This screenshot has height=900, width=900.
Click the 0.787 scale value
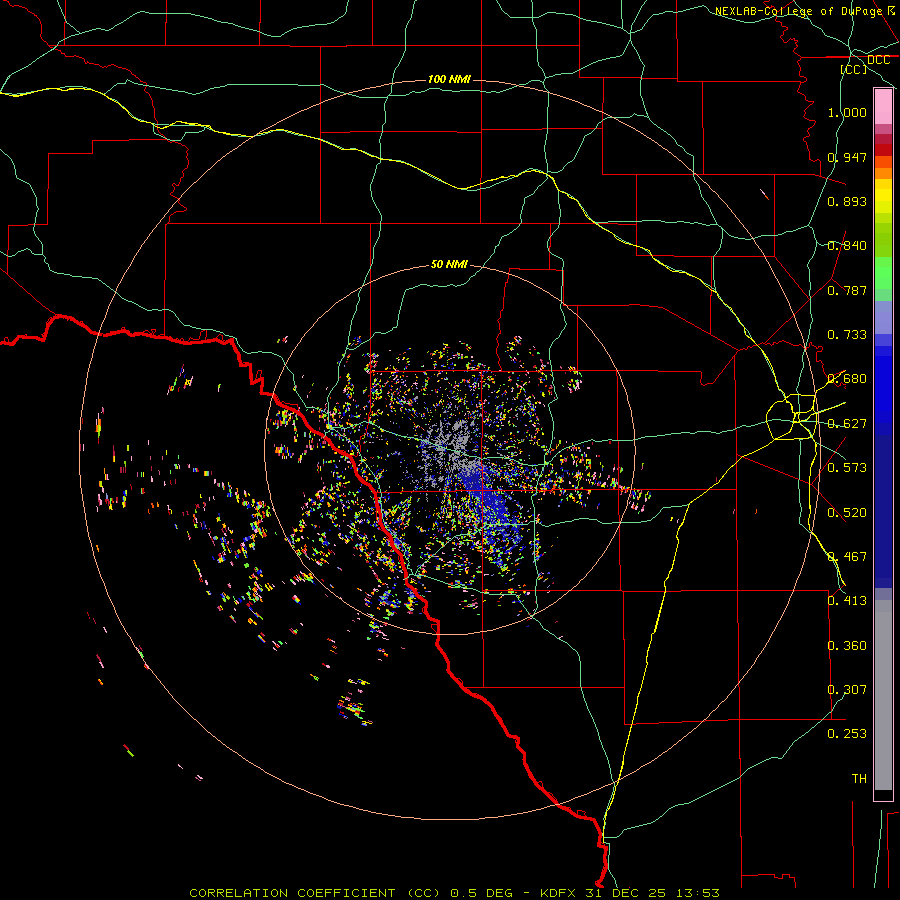847,290
